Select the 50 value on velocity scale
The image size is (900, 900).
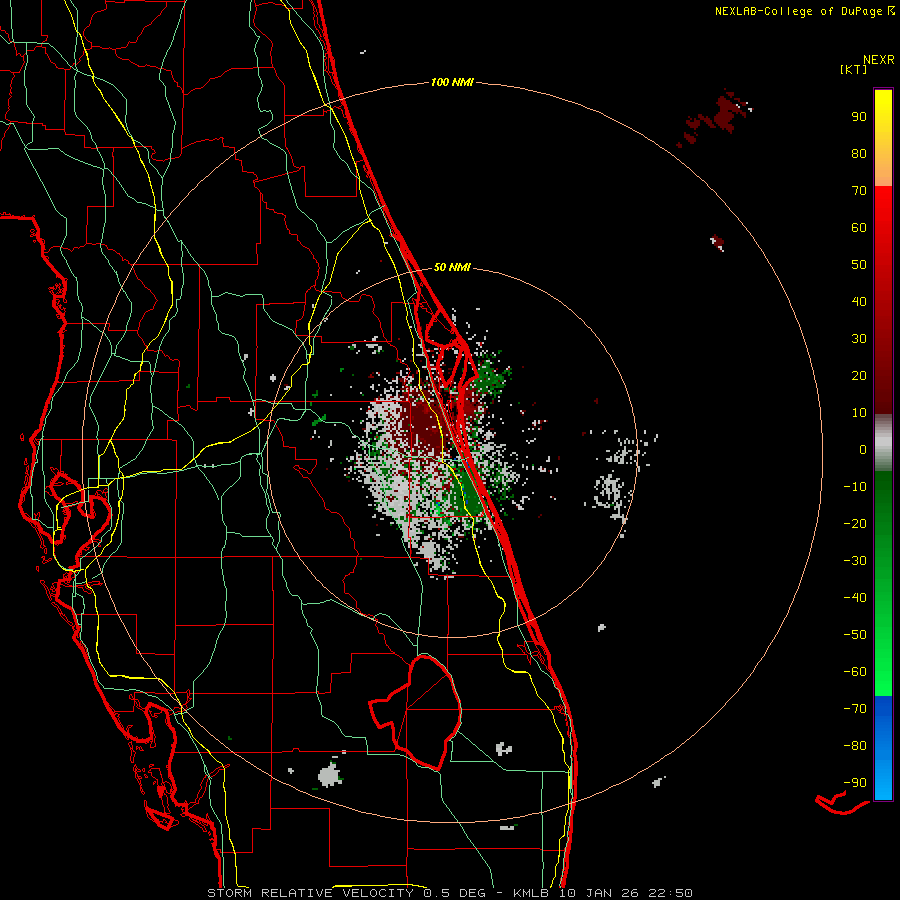859,265
